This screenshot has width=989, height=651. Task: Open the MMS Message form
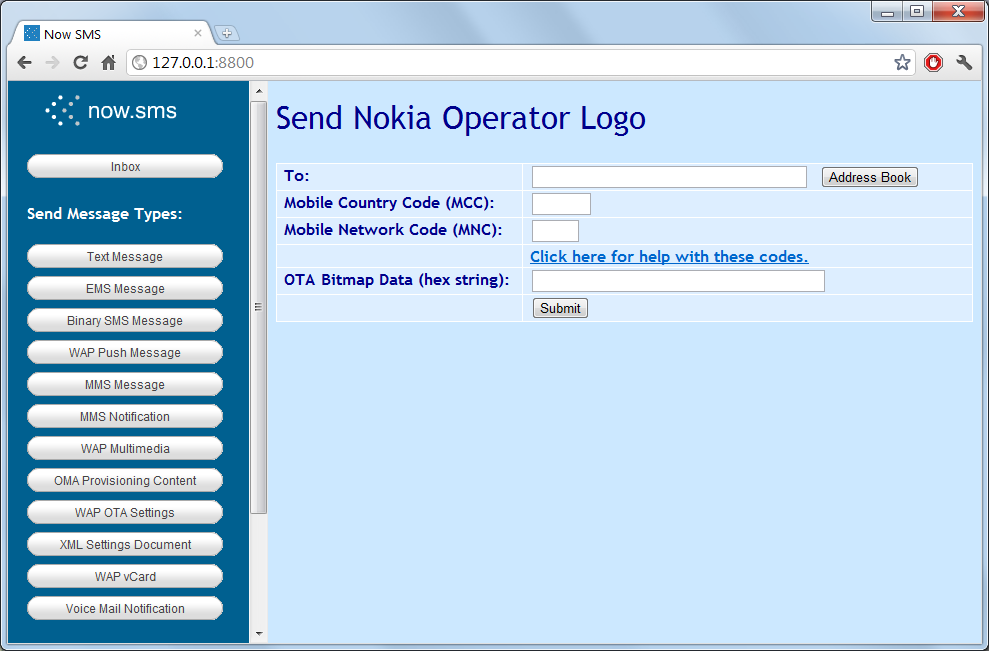[125, 385]
